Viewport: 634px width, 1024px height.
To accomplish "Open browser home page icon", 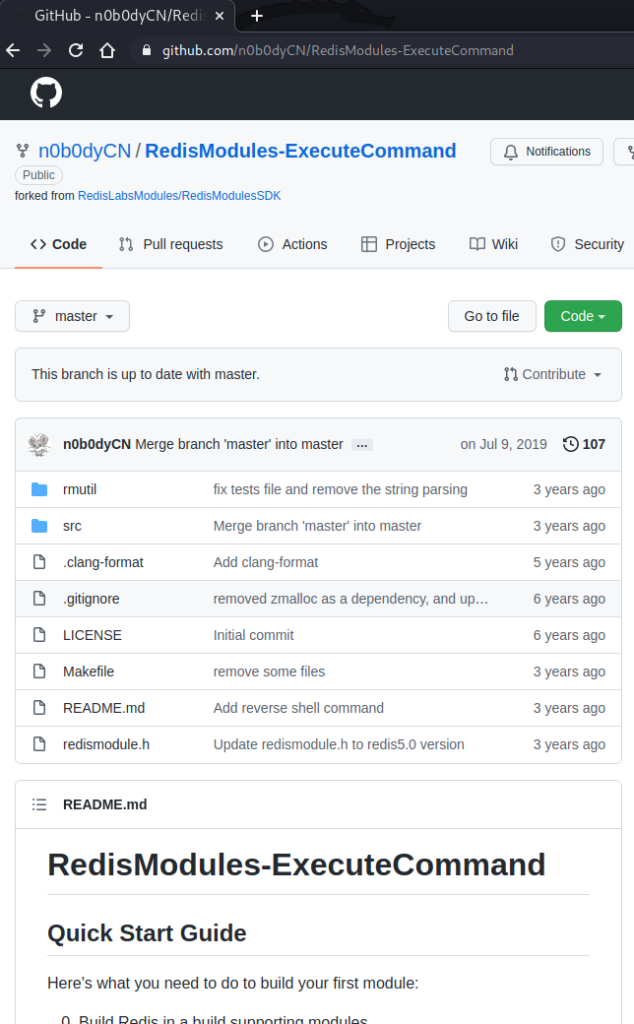I will [107, 50].
